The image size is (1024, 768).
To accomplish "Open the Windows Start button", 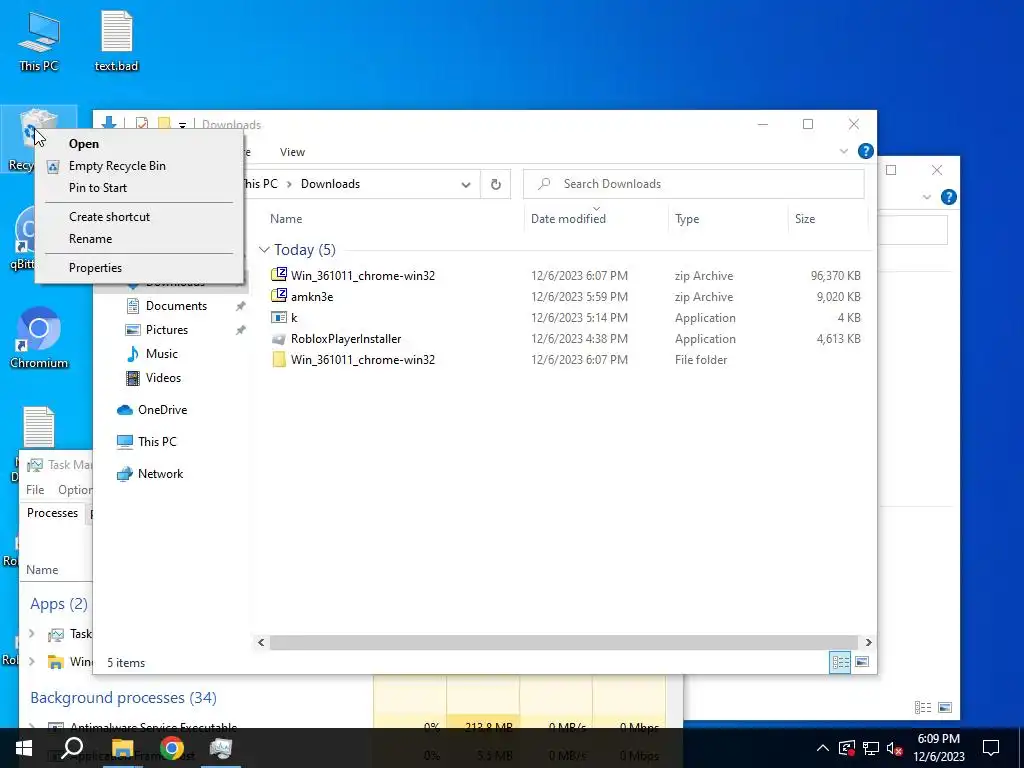I will pos(24,748).
